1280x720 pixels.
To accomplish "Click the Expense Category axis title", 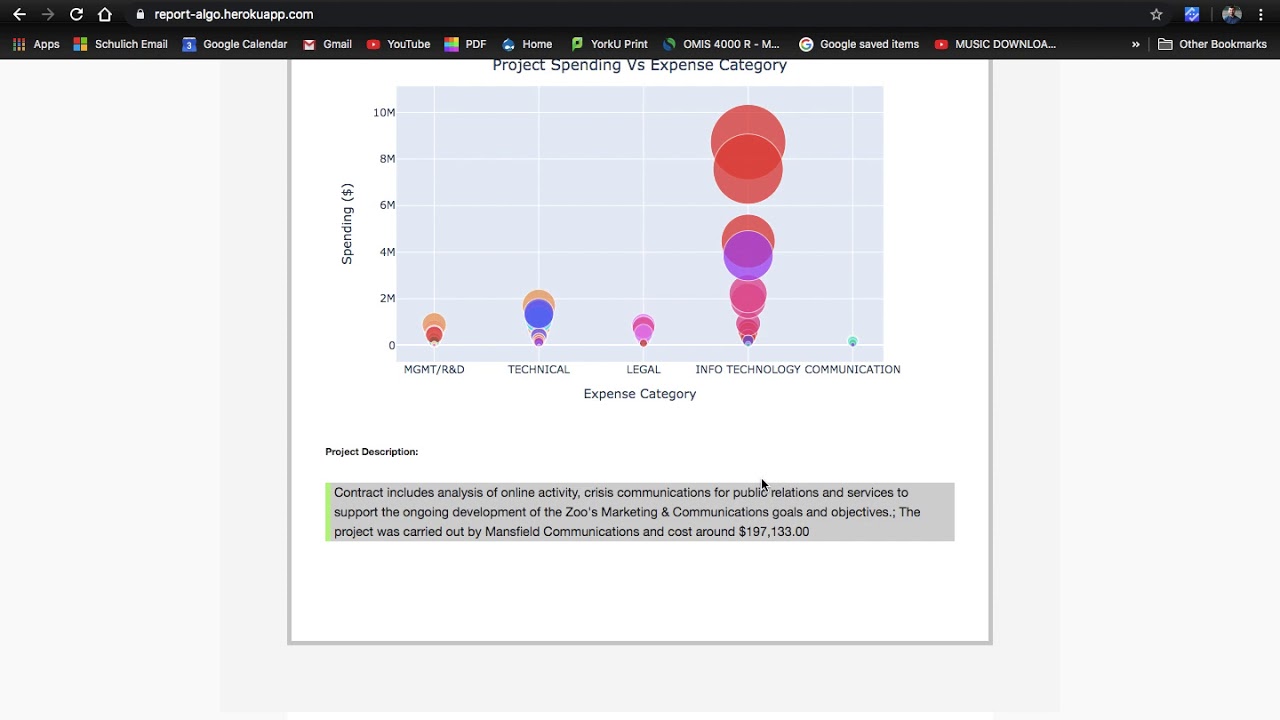I will point(640,394).
